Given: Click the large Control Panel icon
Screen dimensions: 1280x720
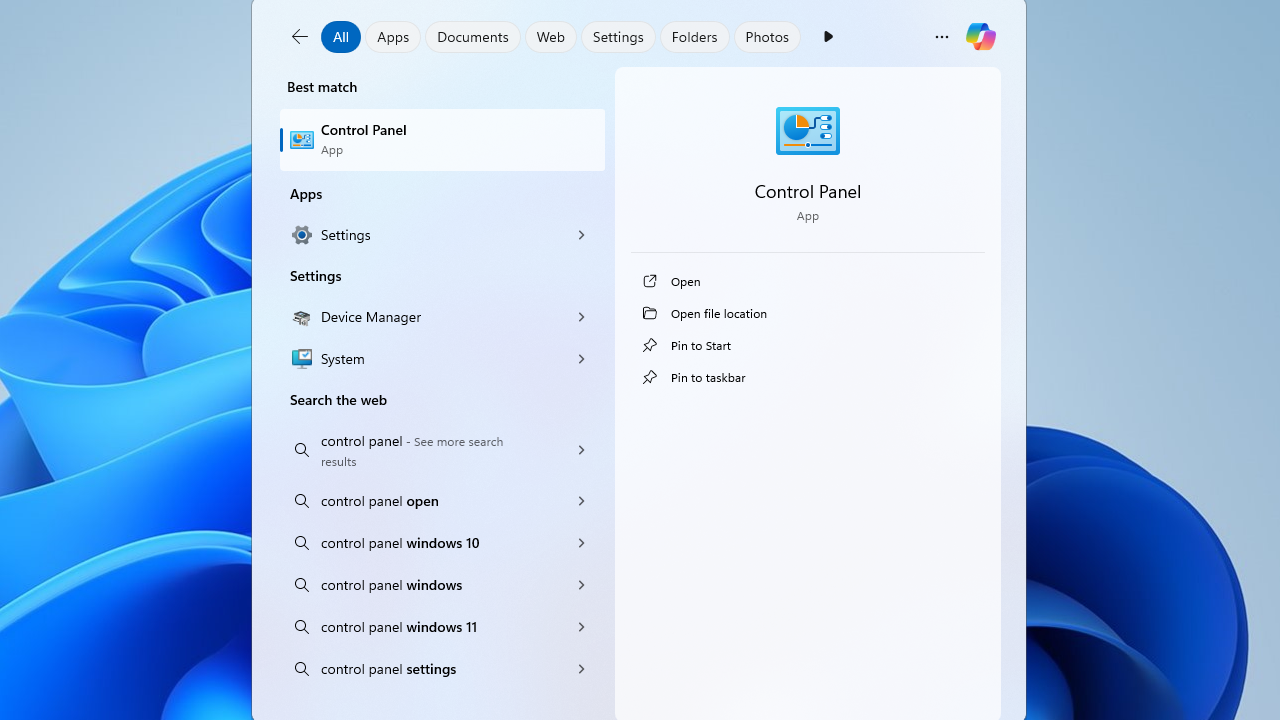Looking at the screenshot, I should 807,131.
